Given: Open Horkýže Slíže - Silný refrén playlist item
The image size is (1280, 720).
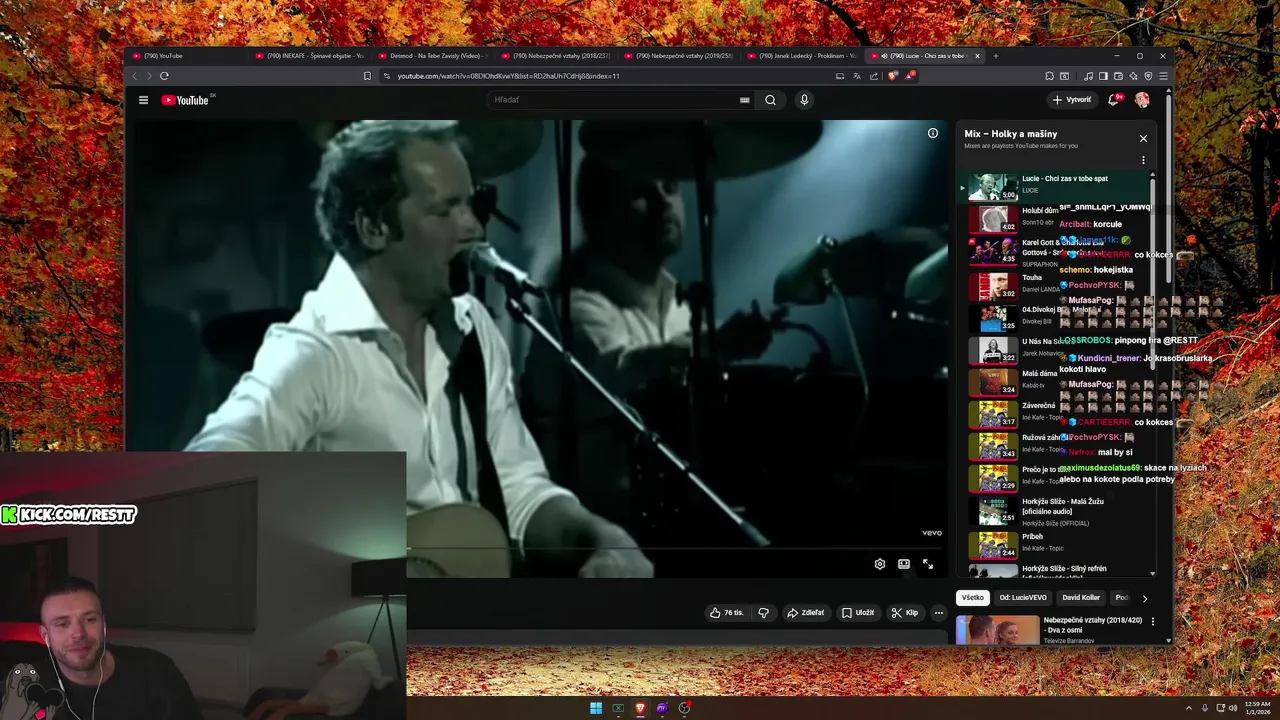Looking at the screenshot, I should (x=1055, y=570).
